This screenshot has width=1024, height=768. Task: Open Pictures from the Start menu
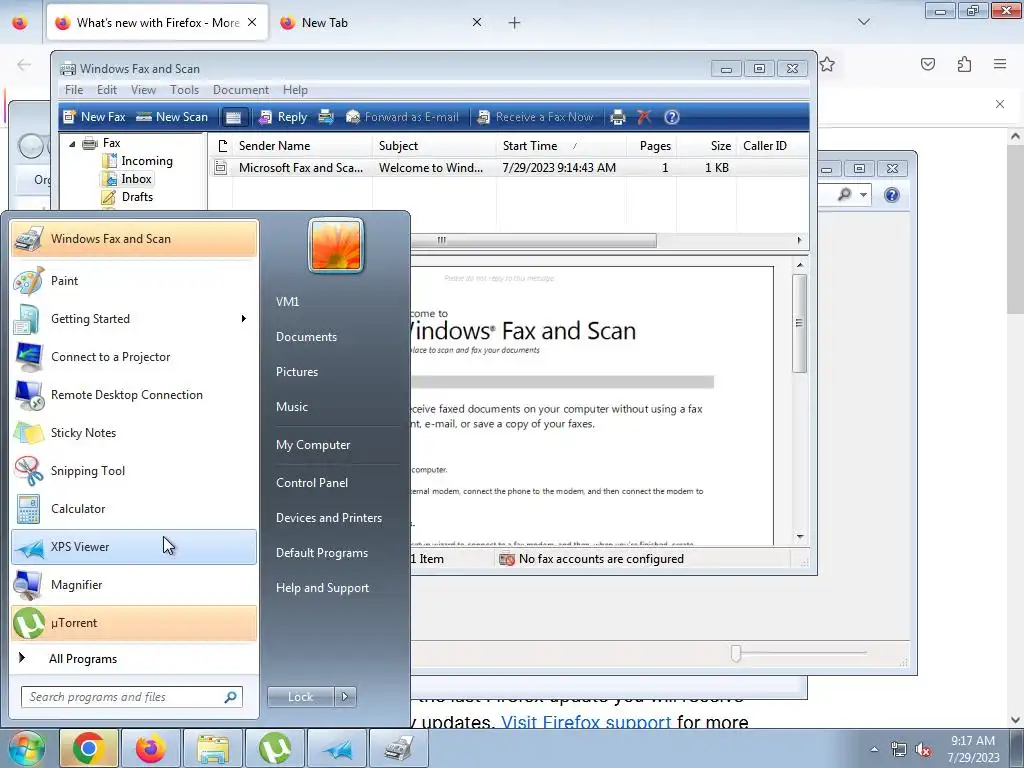click(x=296, y=372)
